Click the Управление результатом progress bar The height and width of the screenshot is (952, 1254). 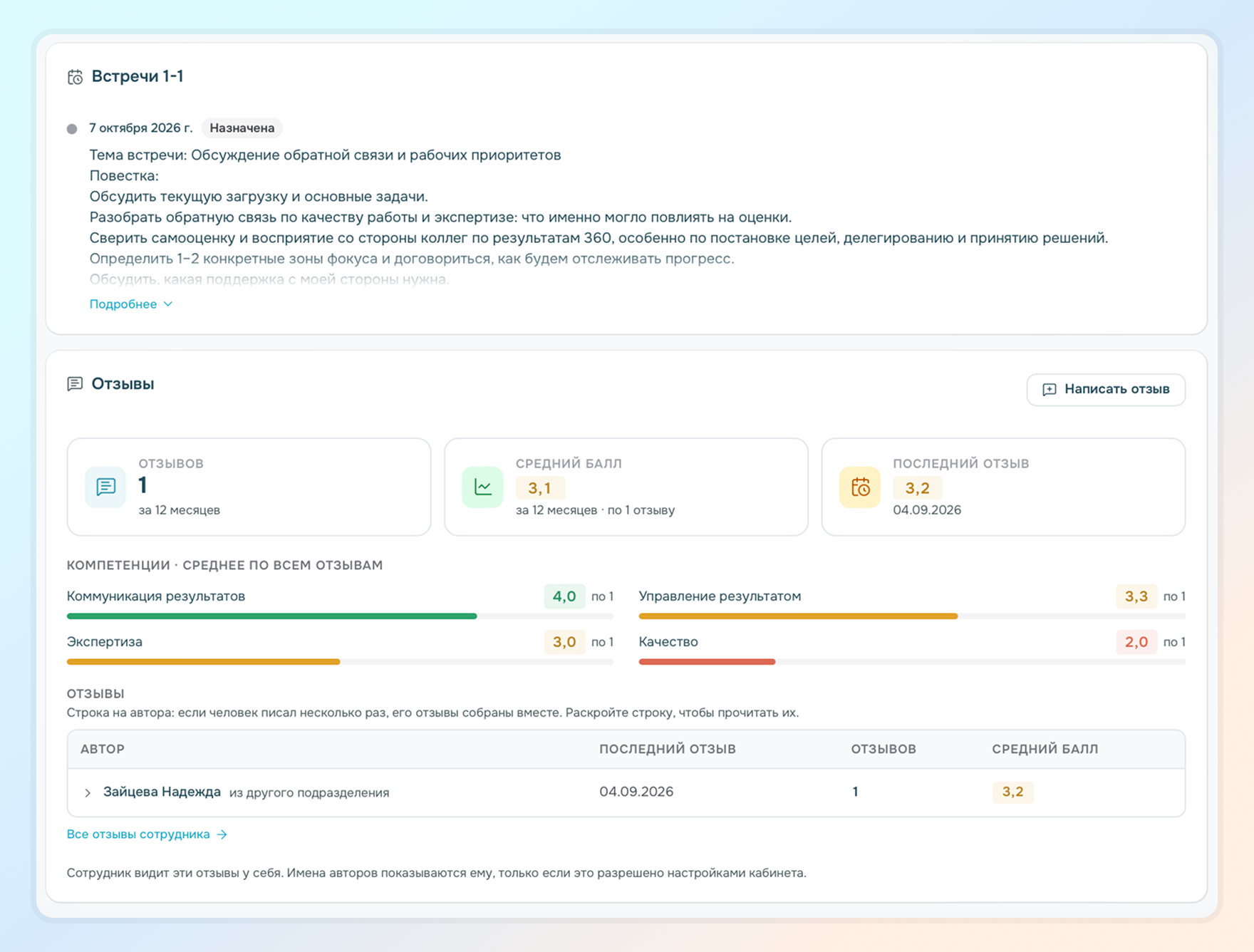(x=798, y=616)
